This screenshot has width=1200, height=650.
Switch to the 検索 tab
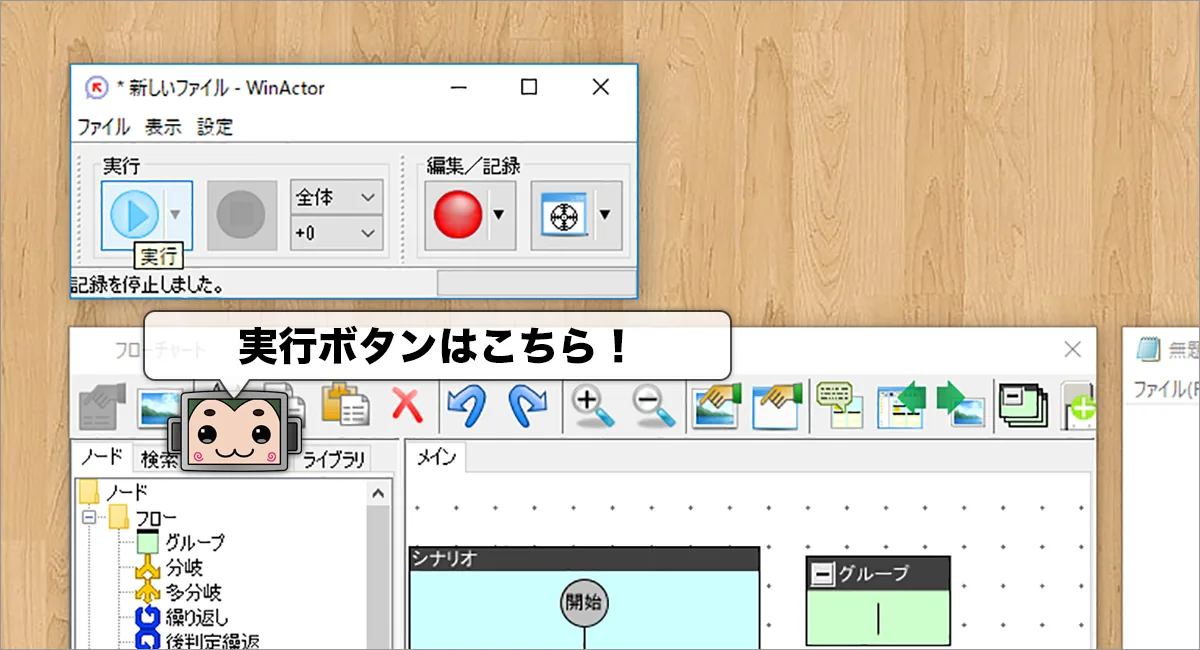coord(158,459)
